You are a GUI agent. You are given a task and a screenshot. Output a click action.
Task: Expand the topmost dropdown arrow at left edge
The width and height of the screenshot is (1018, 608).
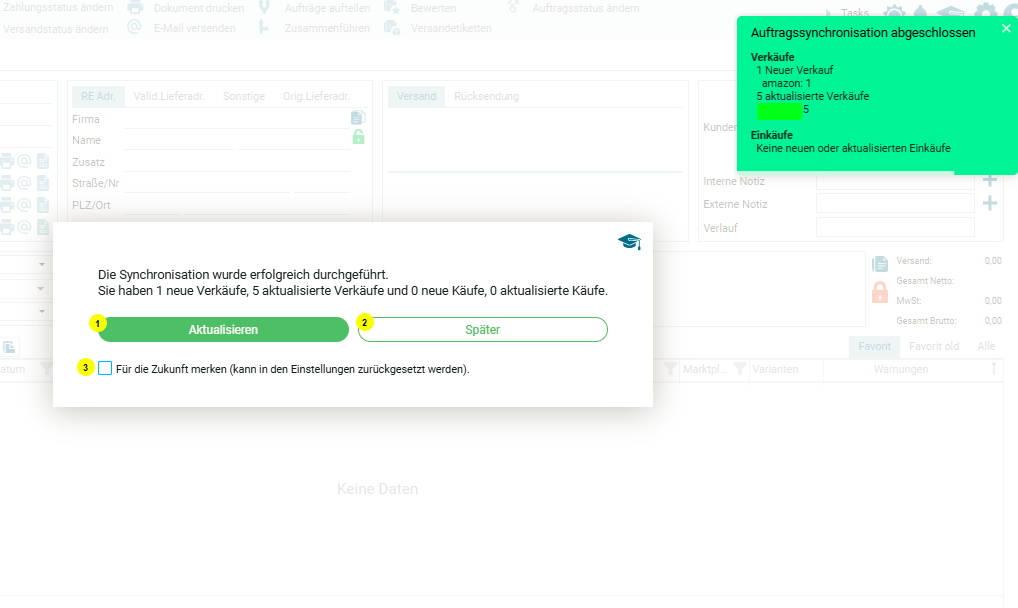pyautogui.click(x=43, y=265)
